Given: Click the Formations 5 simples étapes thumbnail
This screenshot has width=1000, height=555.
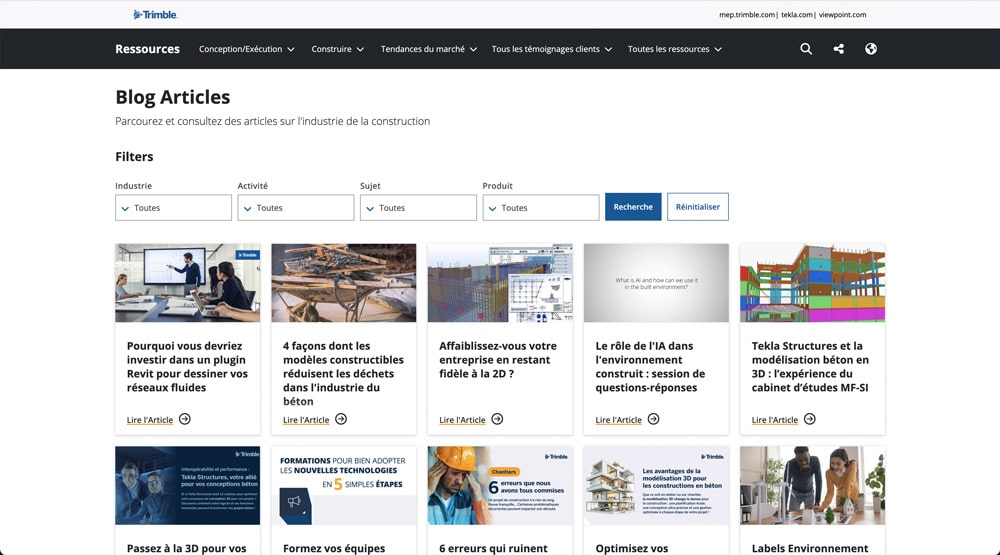Looking at the screenshot, I should (x=344, y=485).
